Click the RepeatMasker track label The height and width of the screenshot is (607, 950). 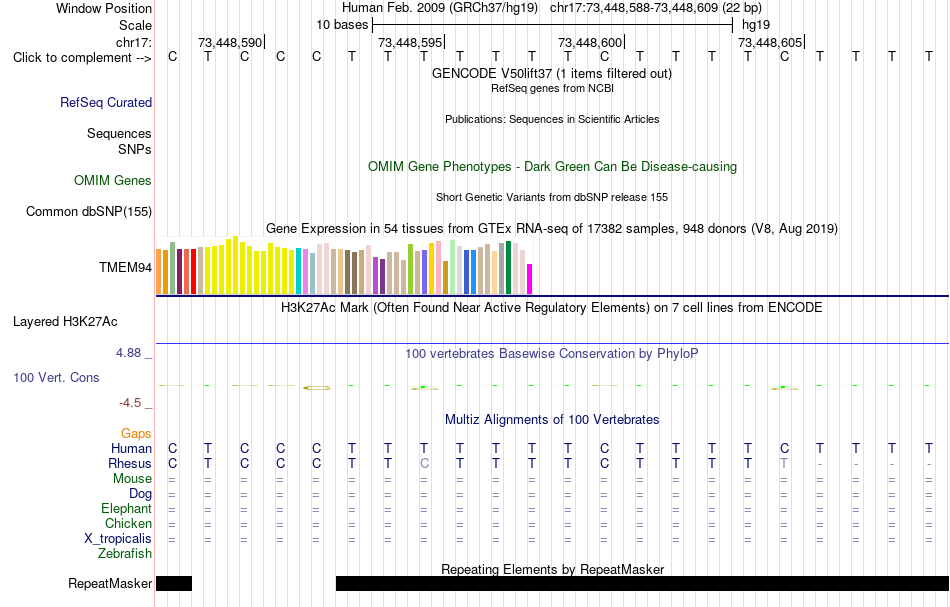[110, 583]
